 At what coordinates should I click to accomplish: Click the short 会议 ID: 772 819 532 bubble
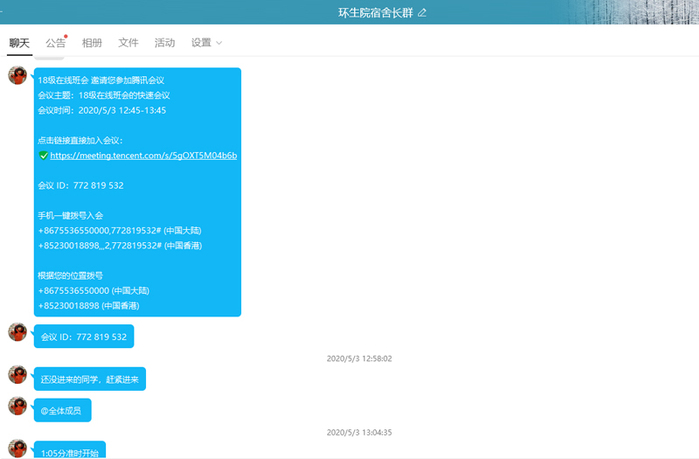coord(84,337)
